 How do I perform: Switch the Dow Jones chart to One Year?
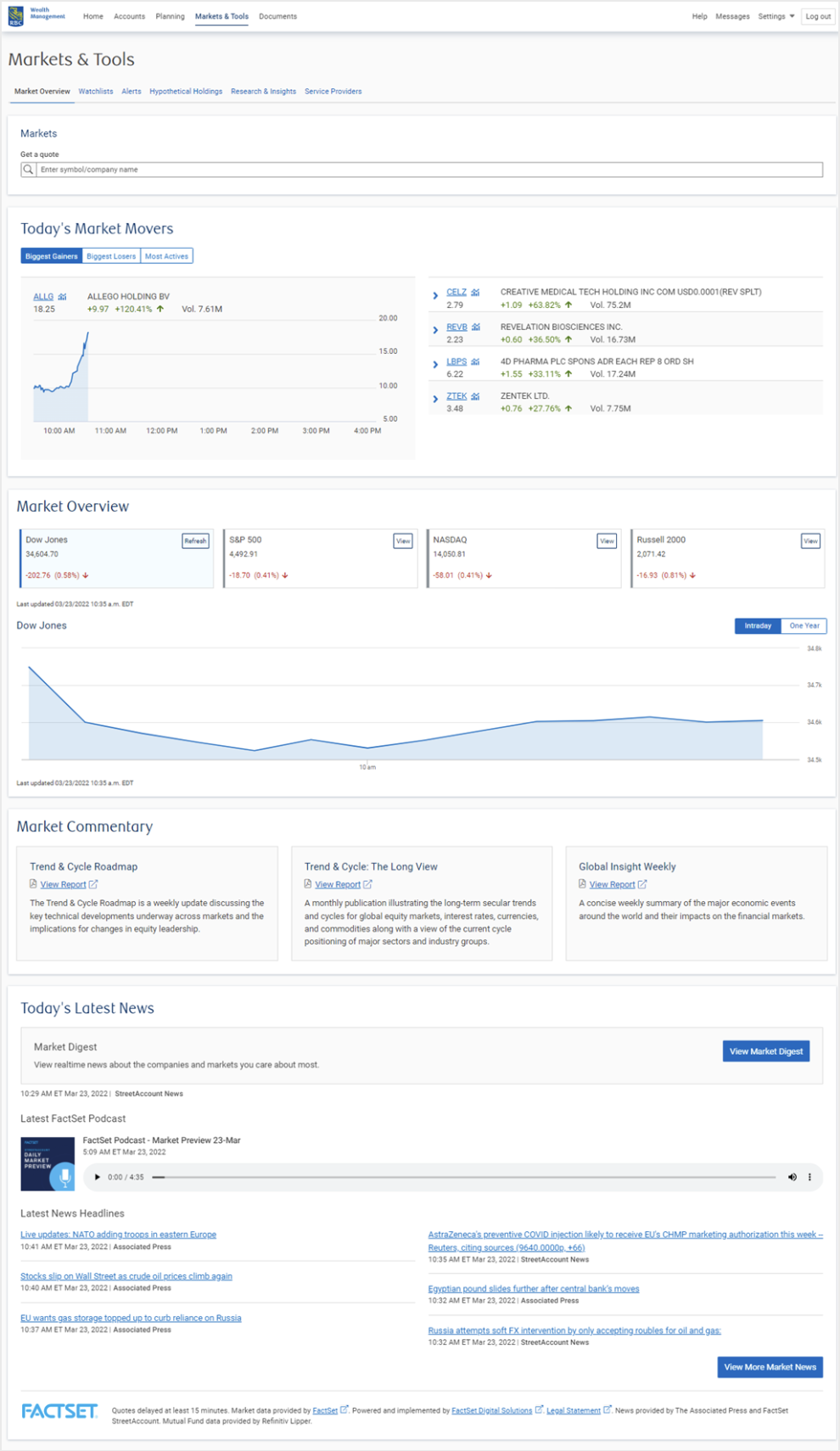click(x=804, y=626)
